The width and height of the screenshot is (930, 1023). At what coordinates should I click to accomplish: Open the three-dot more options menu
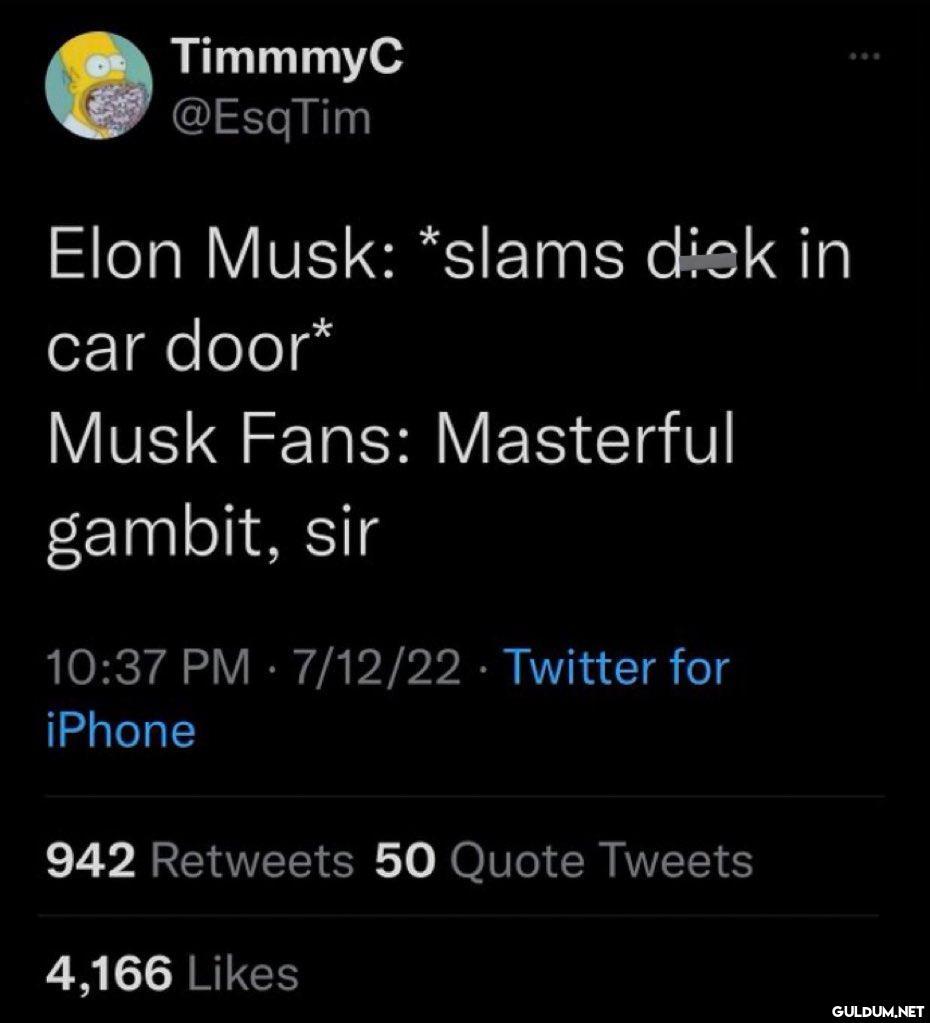click(864, 57)
